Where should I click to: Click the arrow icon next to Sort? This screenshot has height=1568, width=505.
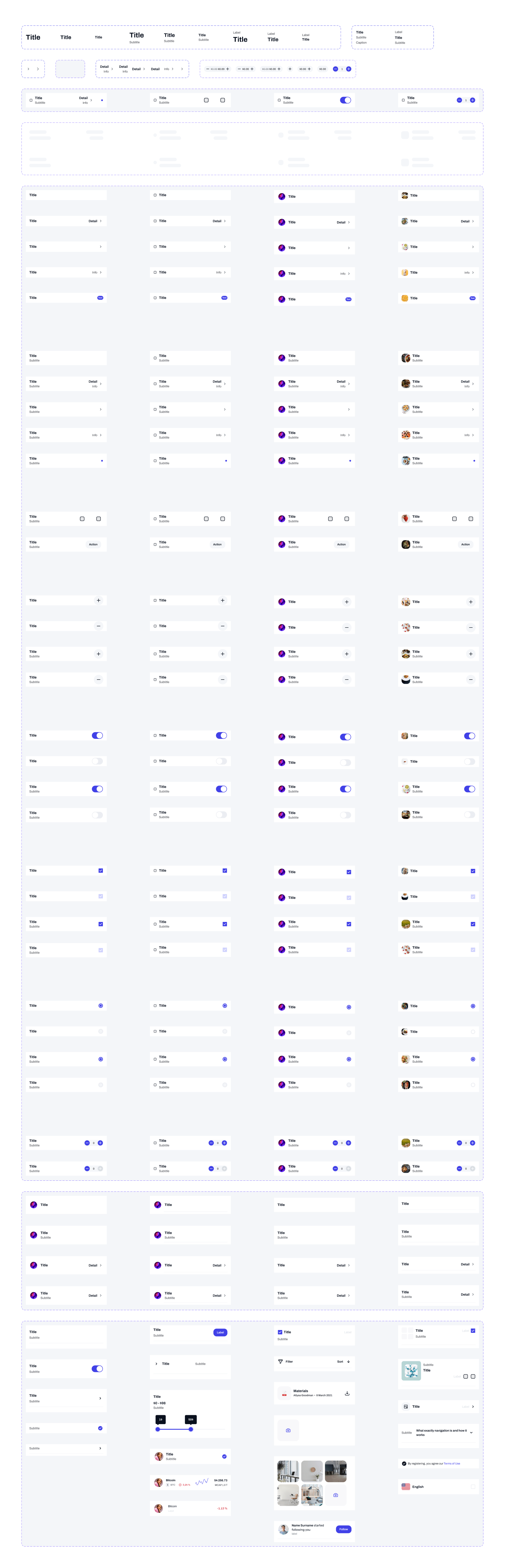tap(349, 1362)
